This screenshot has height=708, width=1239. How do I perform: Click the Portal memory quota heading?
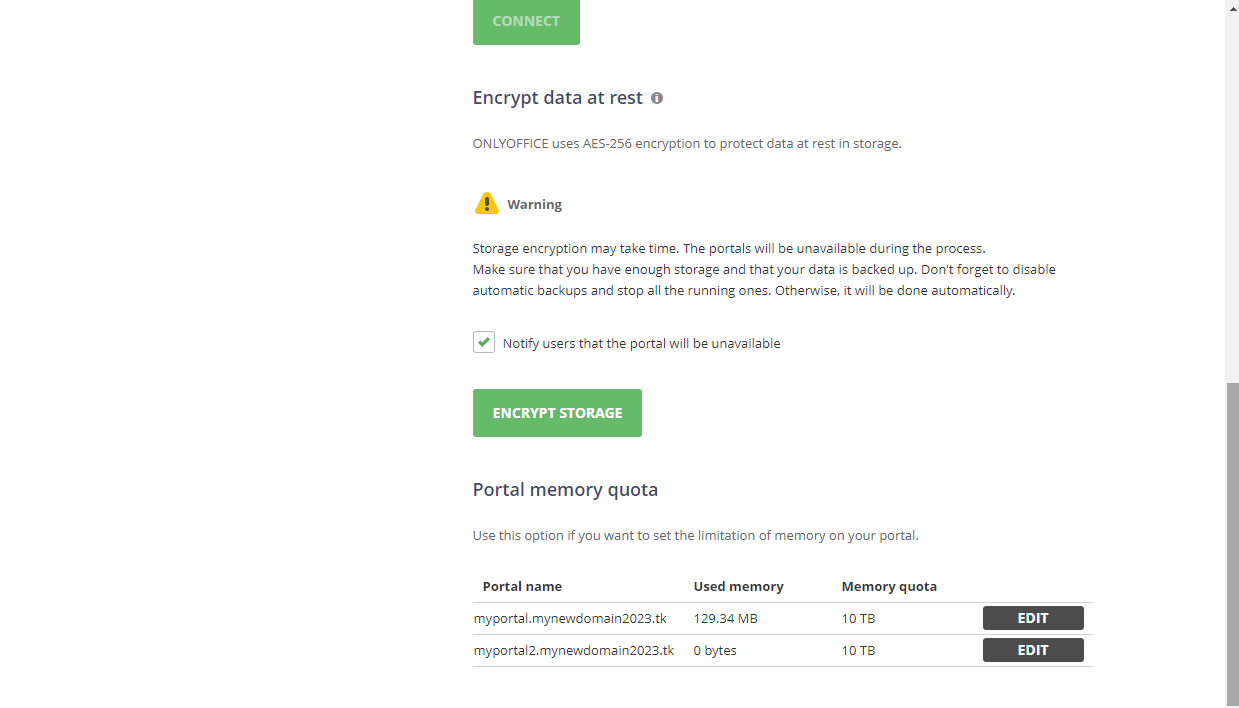click(564, 489)
